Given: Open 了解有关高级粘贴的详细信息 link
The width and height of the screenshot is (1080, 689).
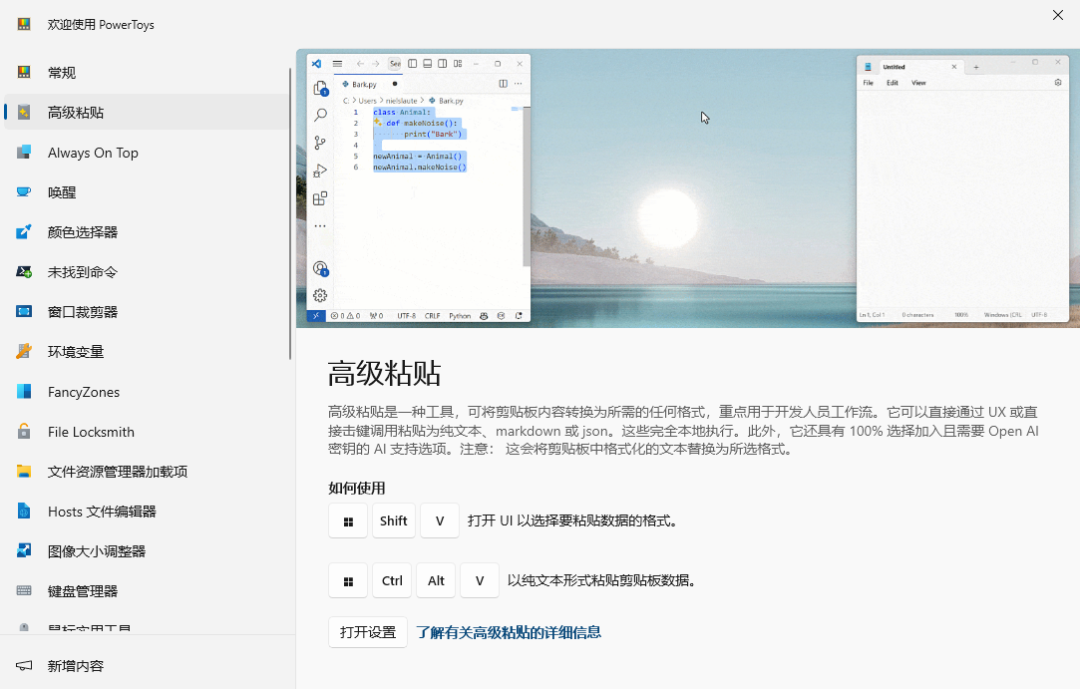Looking at the screenshot, I should (x=508, y=632).
